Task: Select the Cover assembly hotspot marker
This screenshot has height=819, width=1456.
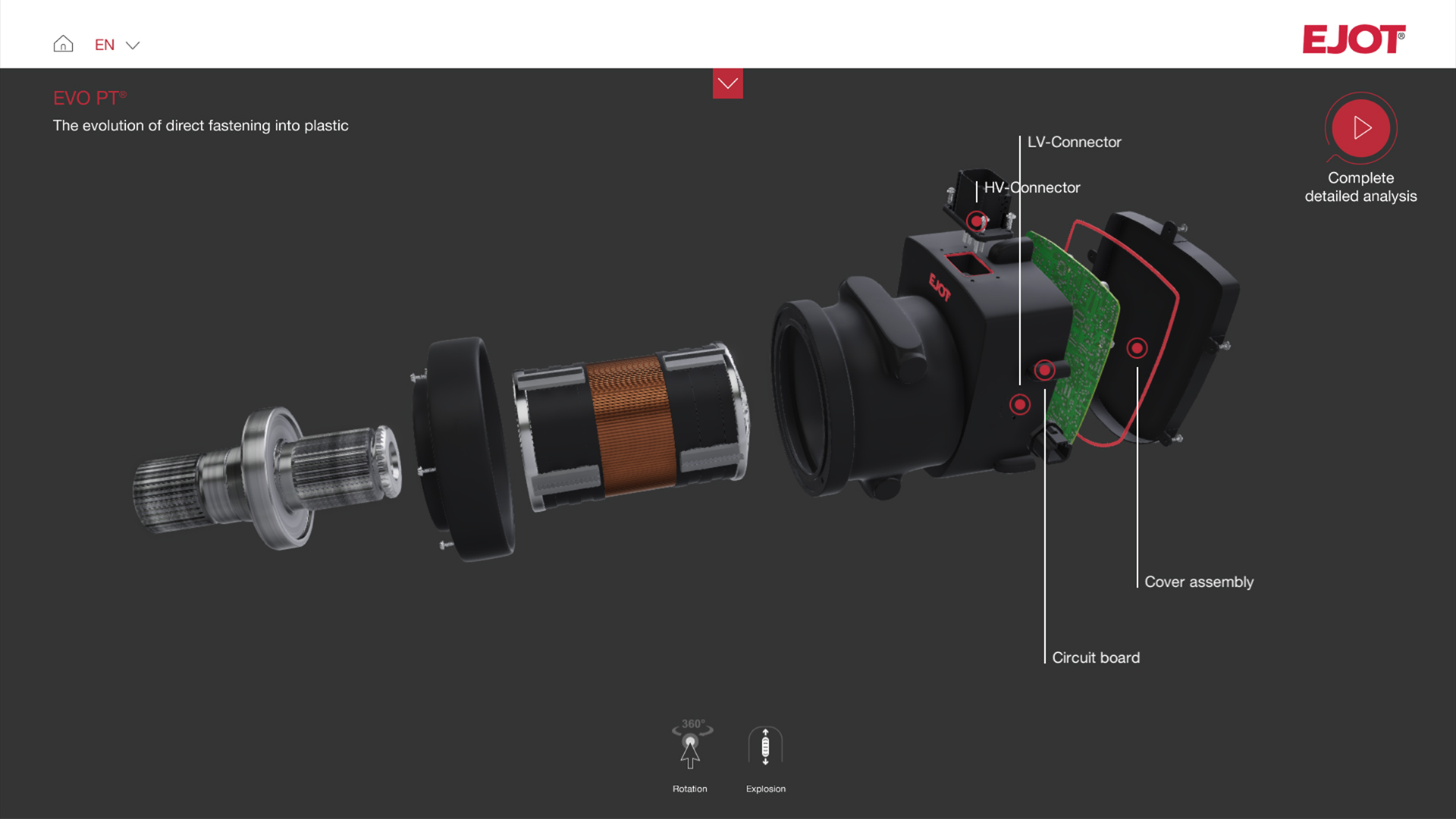Action: [x=1137, y=348]
